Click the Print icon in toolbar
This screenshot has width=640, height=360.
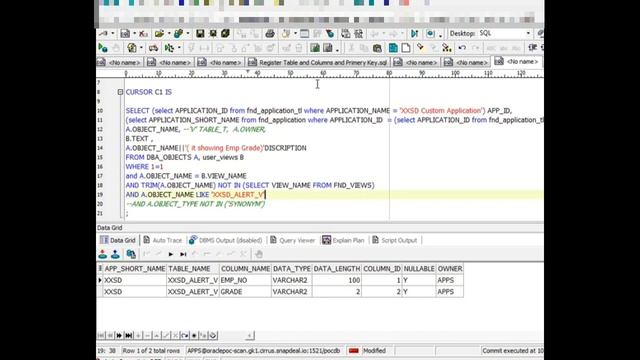tap(270, 33)
